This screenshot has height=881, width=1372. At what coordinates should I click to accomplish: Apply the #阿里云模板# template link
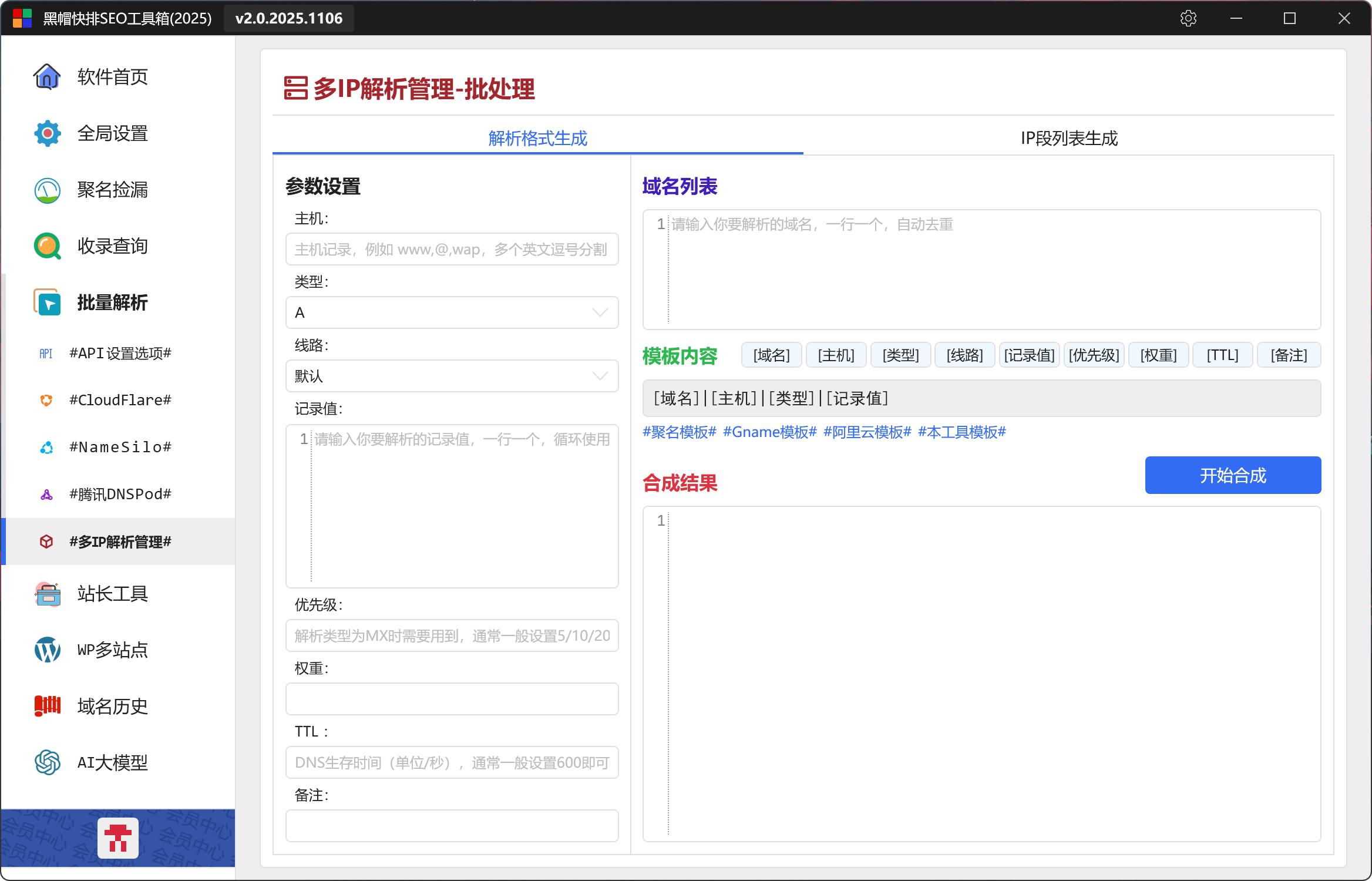point(867,432)
